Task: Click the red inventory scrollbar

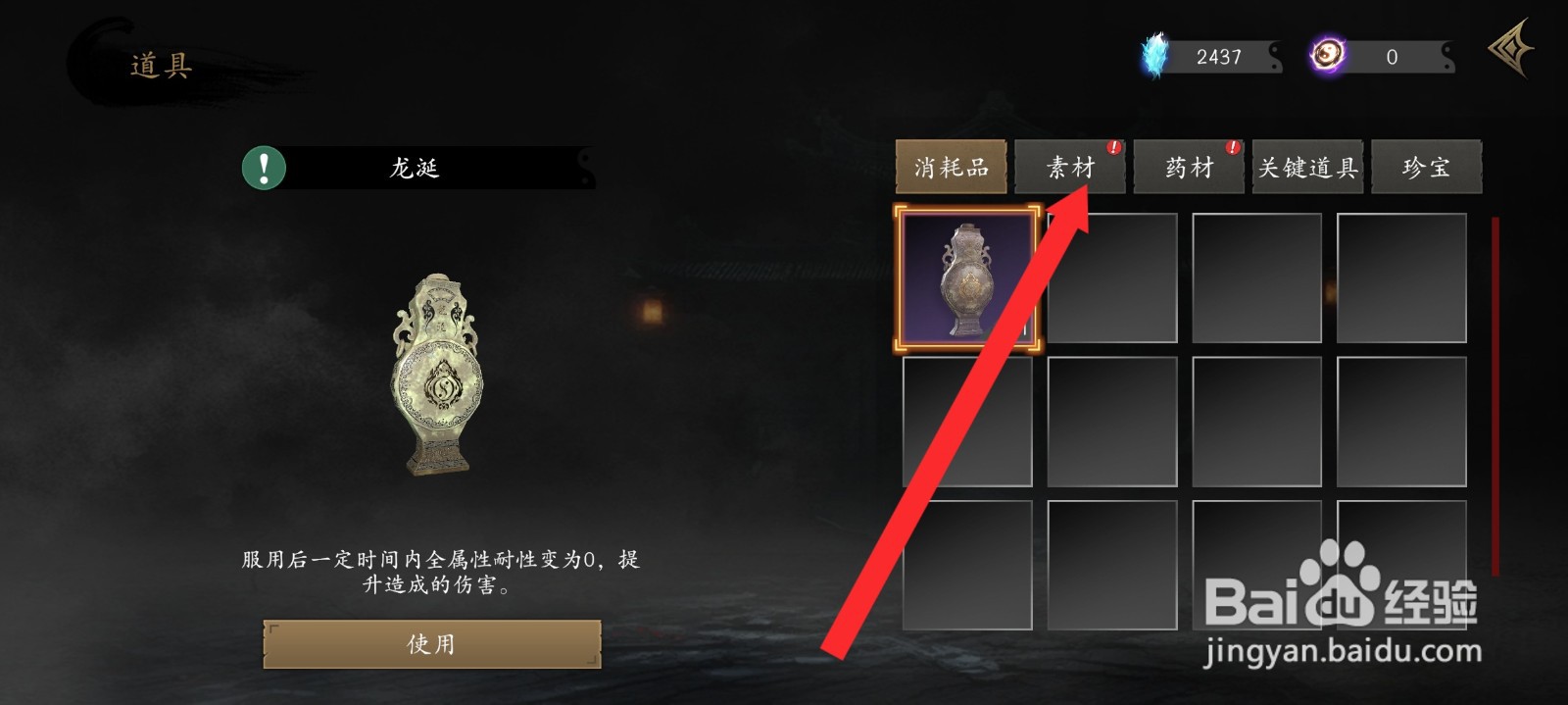Action: pos(1495,397)
